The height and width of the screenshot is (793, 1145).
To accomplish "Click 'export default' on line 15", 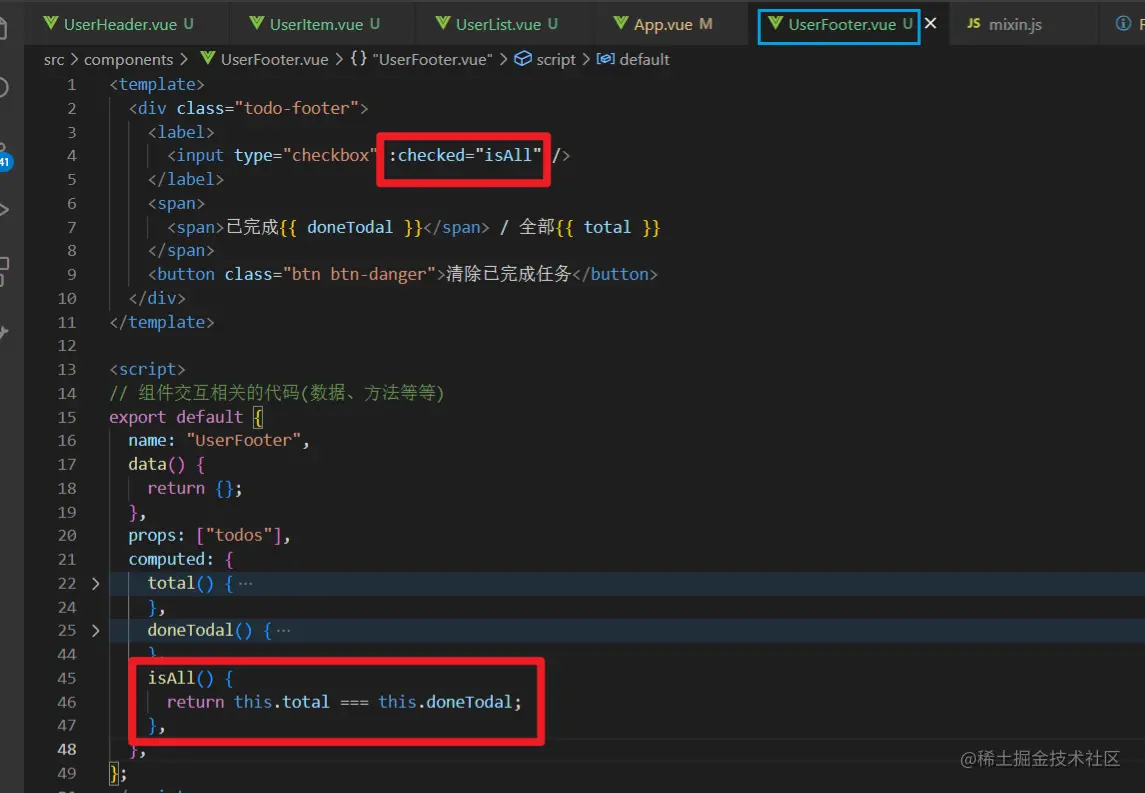I will click(x=176, y=417).
